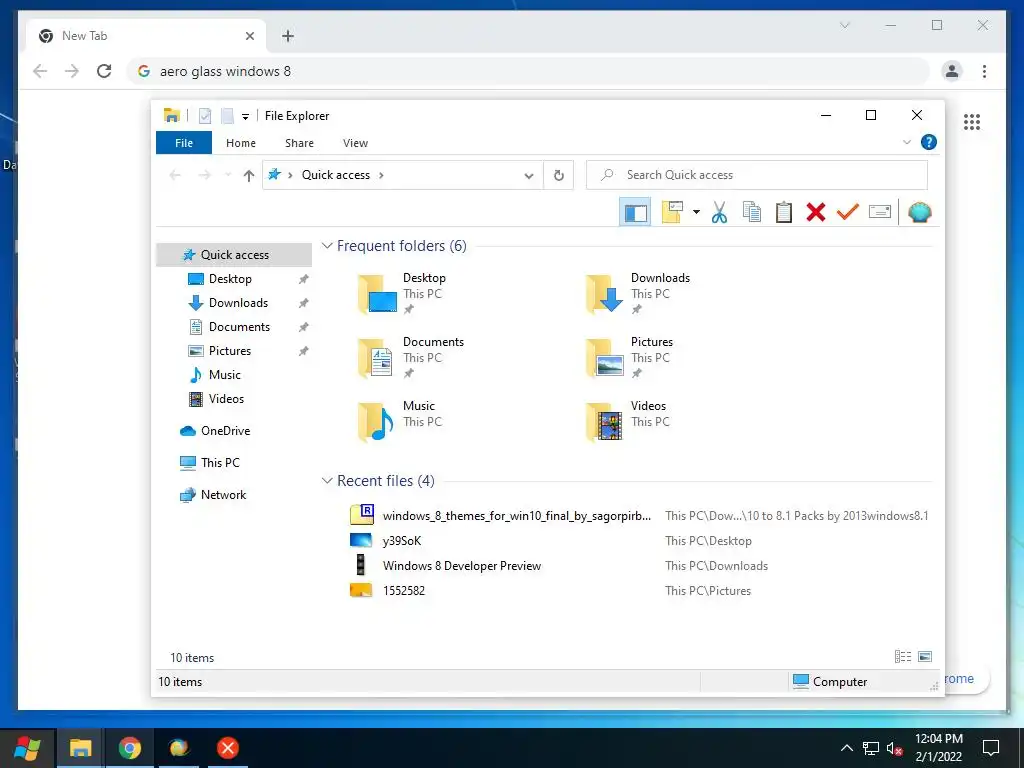Select Quick access in navigation pane
The width and height of the screenshot is (1024, 768).
click(234, 255)
